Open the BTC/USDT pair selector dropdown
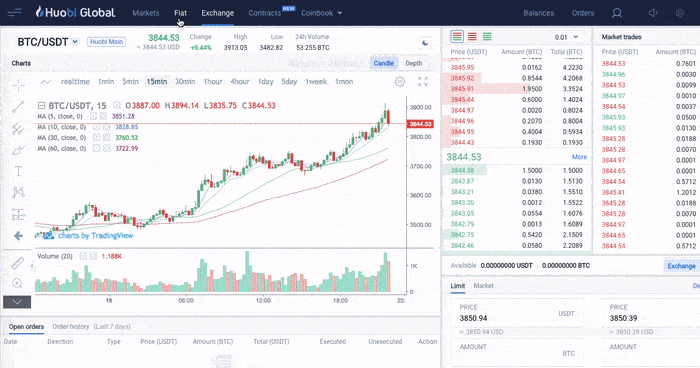 pos(75,42)
